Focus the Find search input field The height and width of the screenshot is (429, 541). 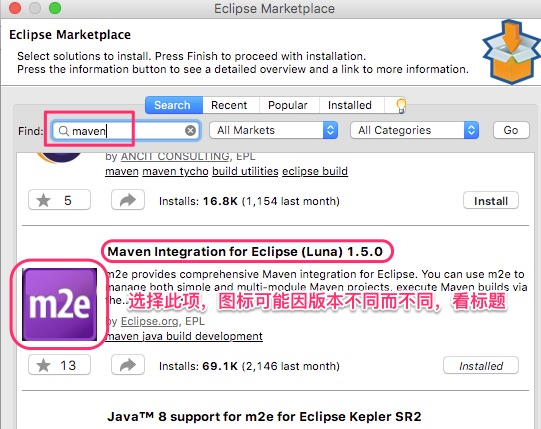click(x=125, y=130)
